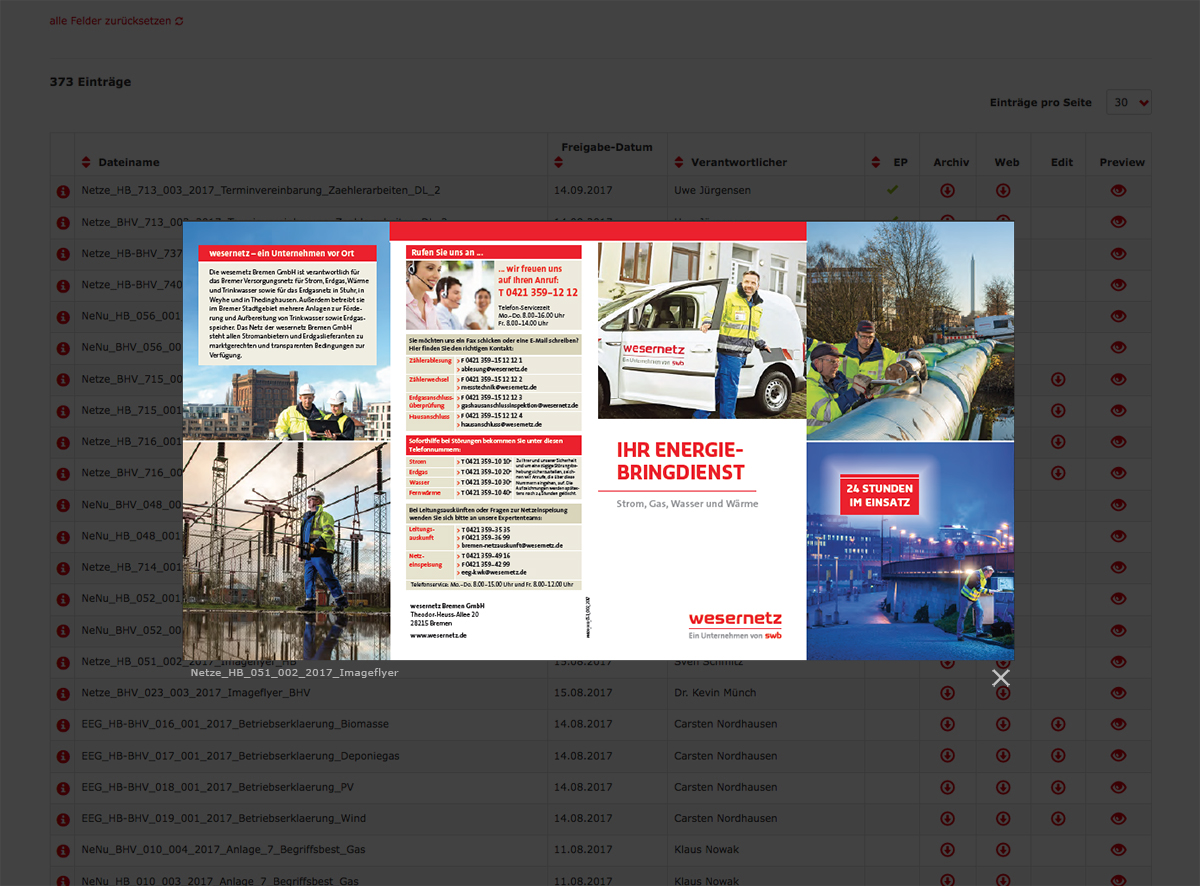Download the Web file for Betriebserklaerung_Wind
Screen dimensions: 1200x886
(x=1003, y=819)
